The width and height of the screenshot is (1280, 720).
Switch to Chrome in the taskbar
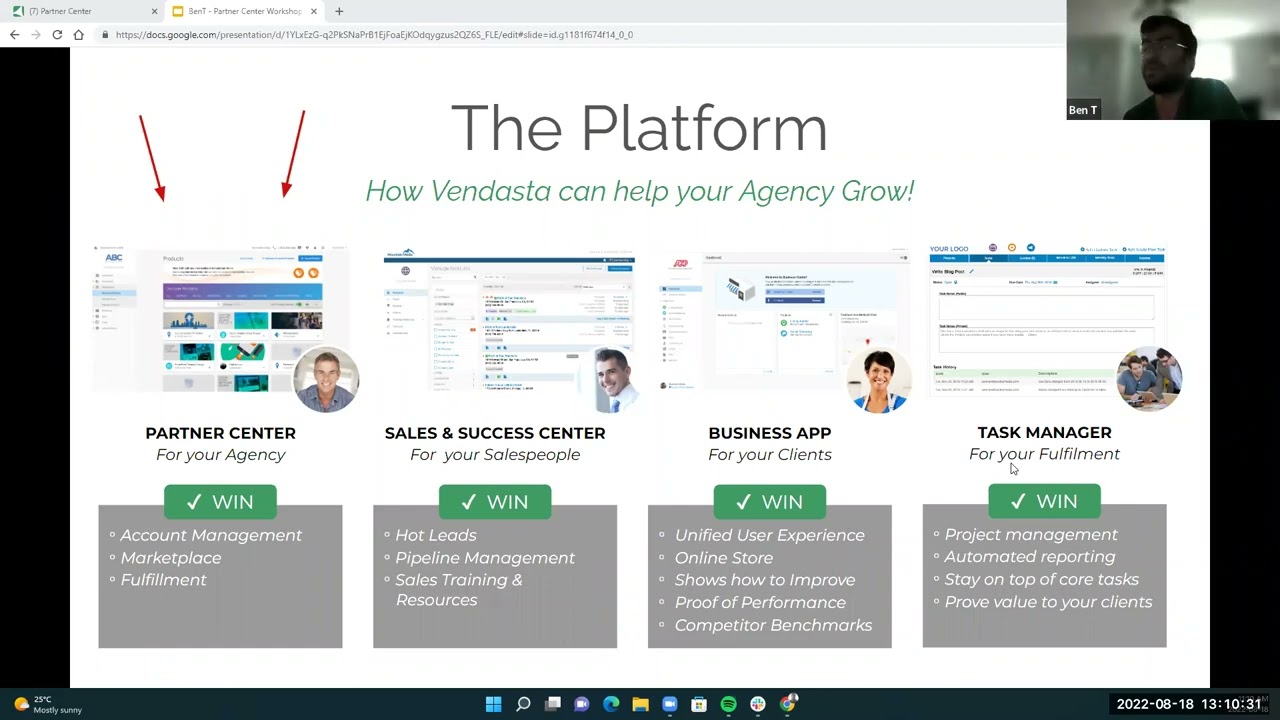coord(788,704)
